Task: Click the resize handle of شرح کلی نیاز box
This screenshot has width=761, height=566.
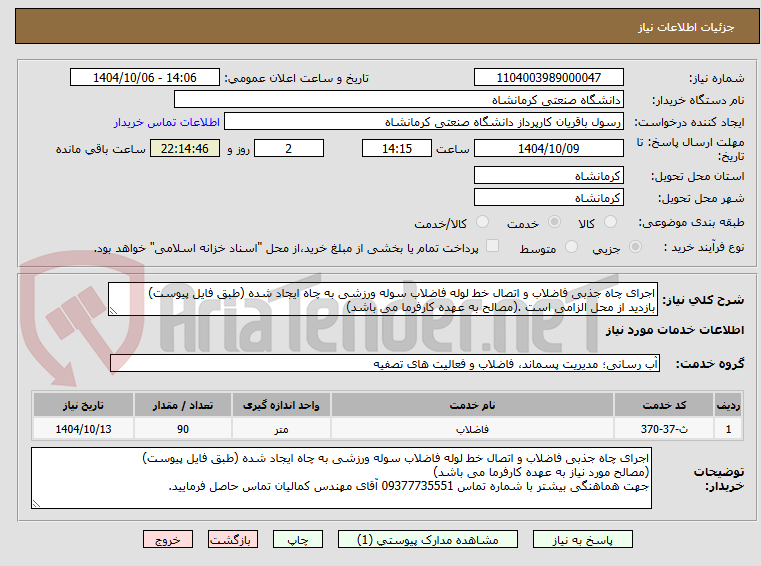Action: (x=113, y=311)
